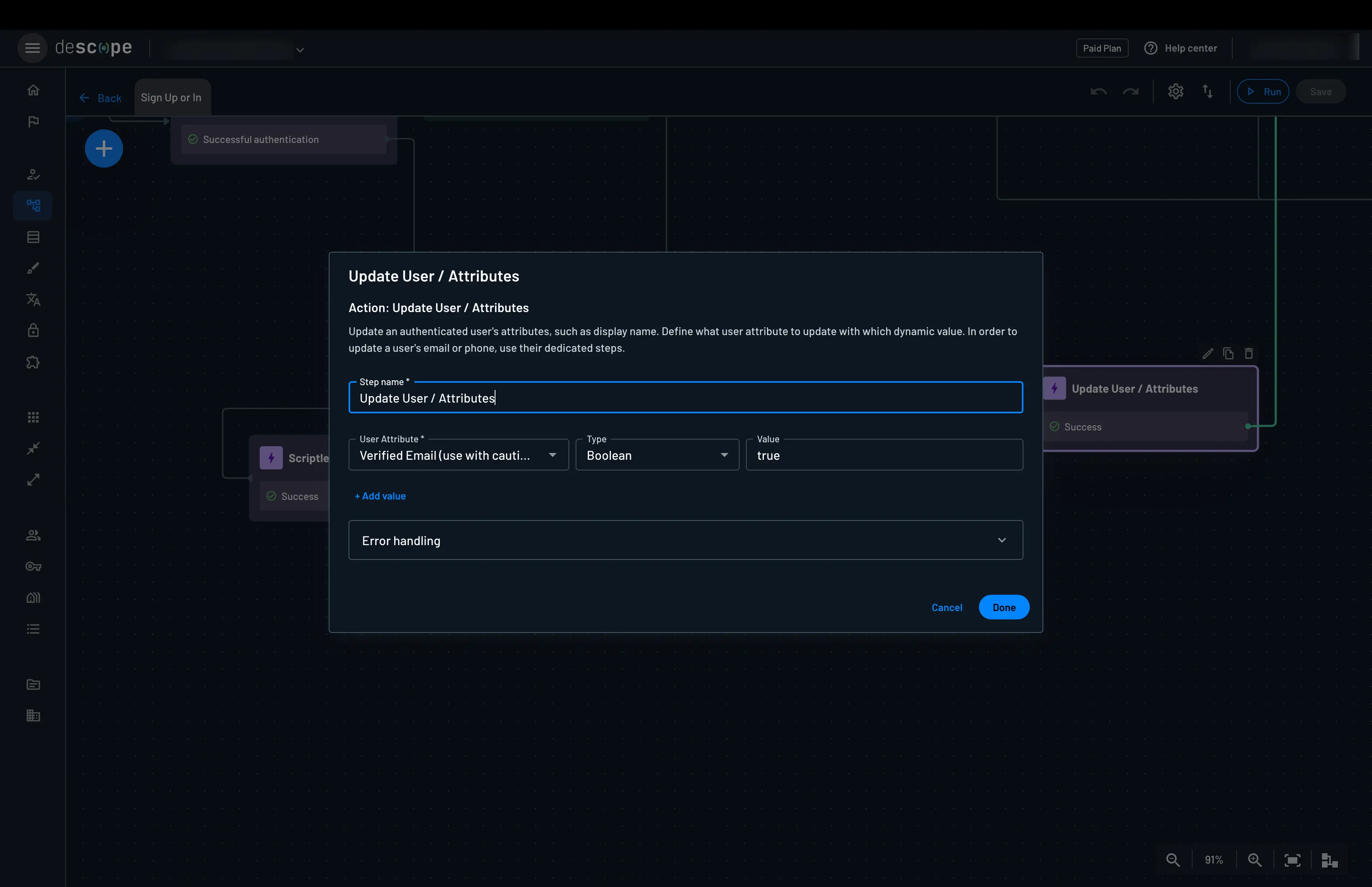Edit the Update User / Attributes node with pencil

pos(1208,354)
